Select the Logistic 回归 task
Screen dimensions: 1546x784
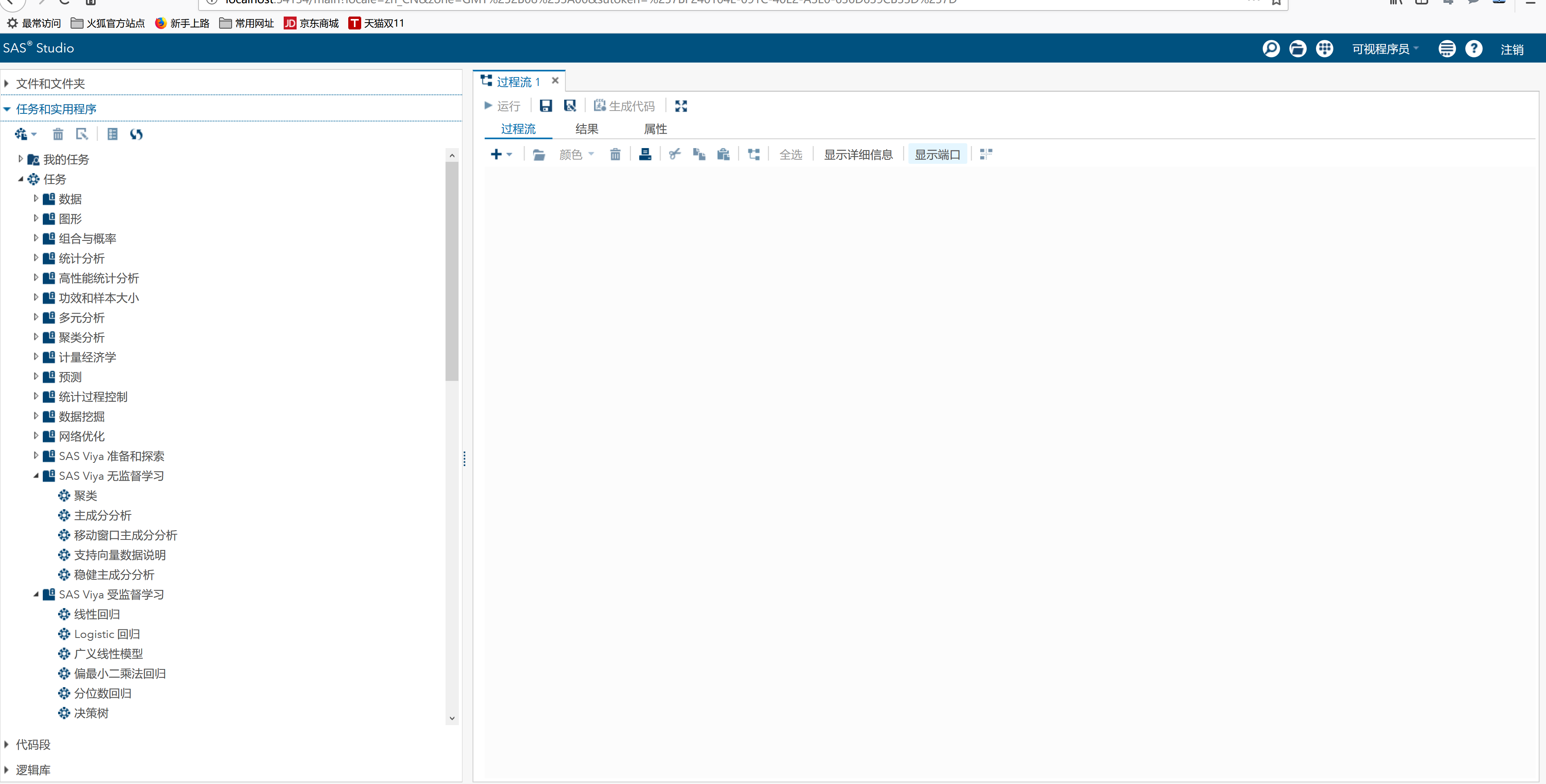(107, 634)
